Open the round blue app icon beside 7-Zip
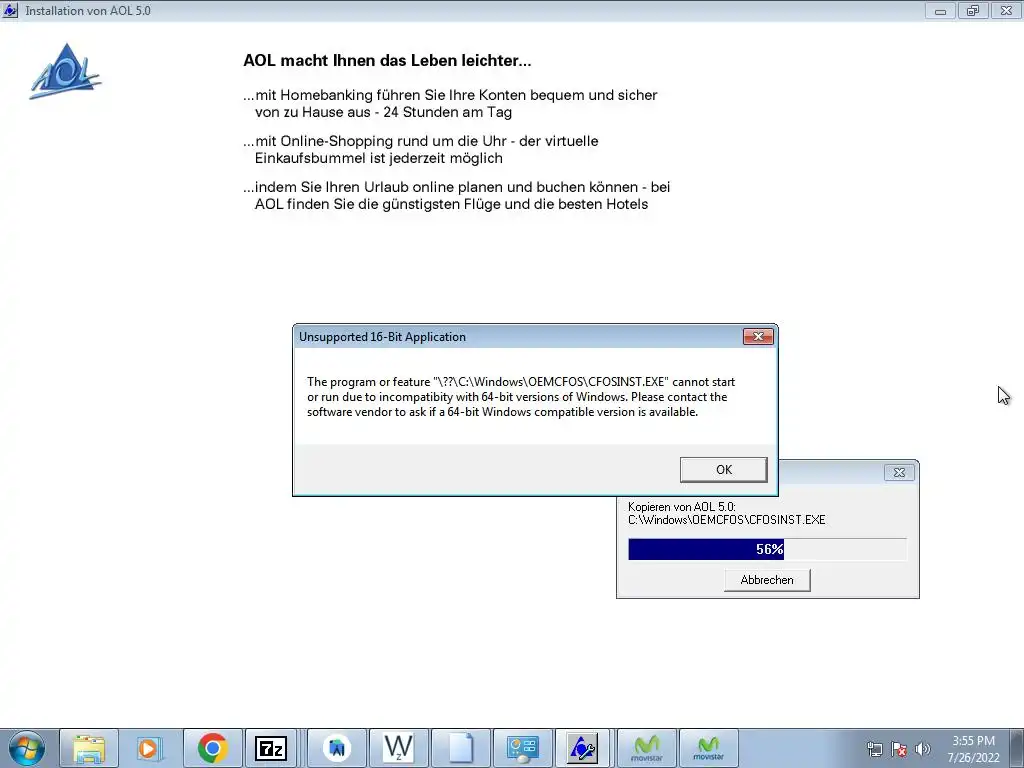This screenshot has width=1024, height=768. coord(337,748)
